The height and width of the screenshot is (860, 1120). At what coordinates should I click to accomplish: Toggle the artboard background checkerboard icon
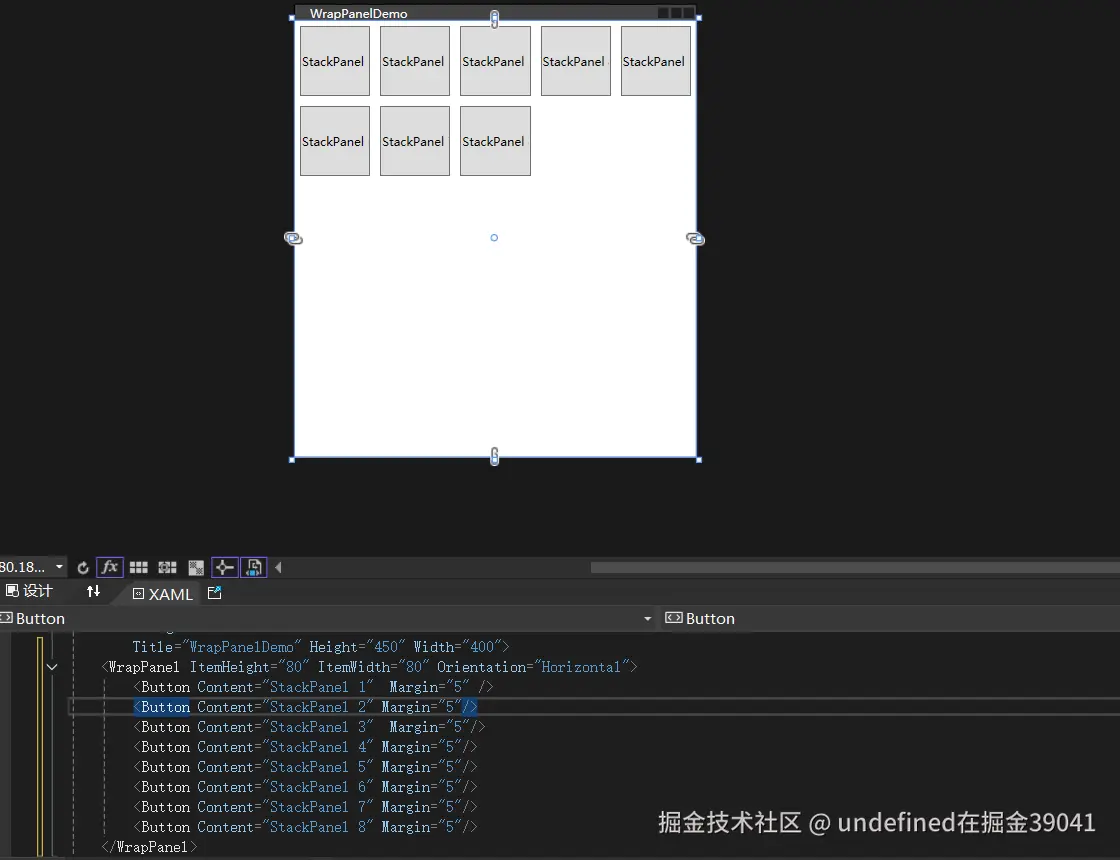tap(196, 568)
